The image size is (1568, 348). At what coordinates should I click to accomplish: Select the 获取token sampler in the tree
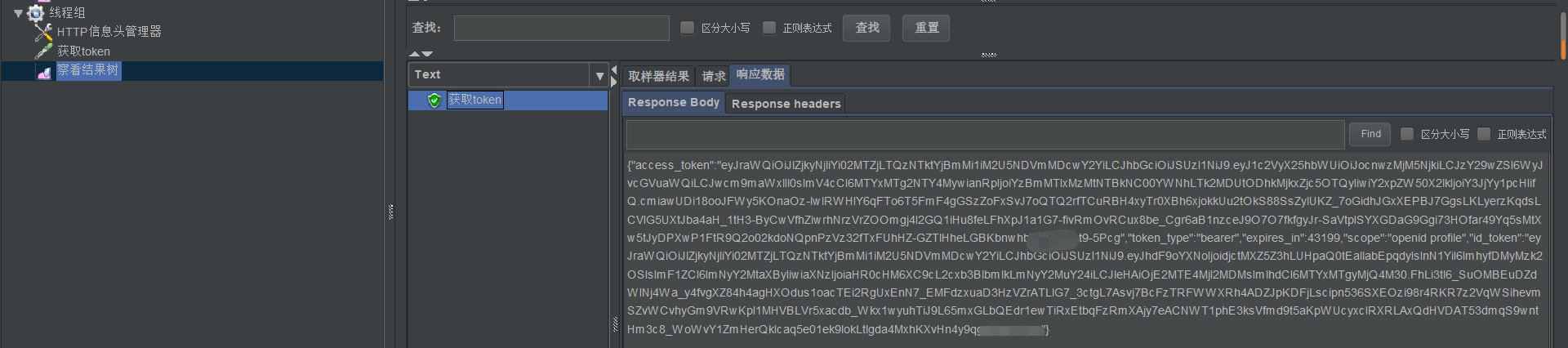tap(83, 51)
